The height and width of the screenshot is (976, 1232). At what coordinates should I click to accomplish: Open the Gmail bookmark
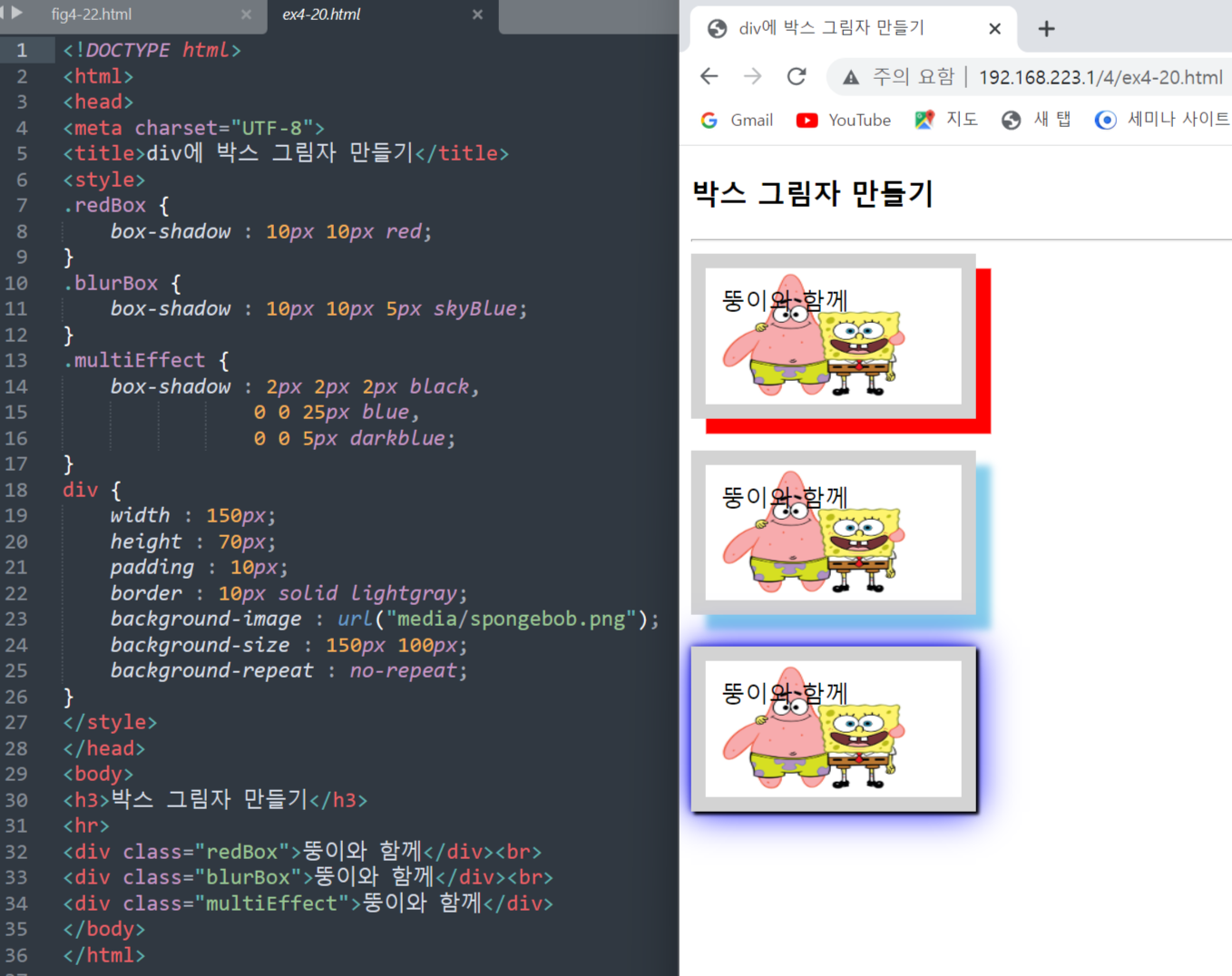click(737, 120)
